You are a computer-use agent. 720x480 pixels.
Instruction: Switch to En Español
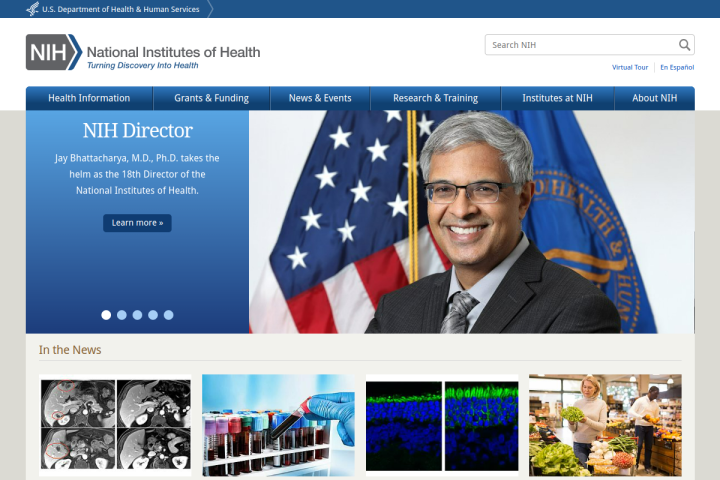point(677,67)
